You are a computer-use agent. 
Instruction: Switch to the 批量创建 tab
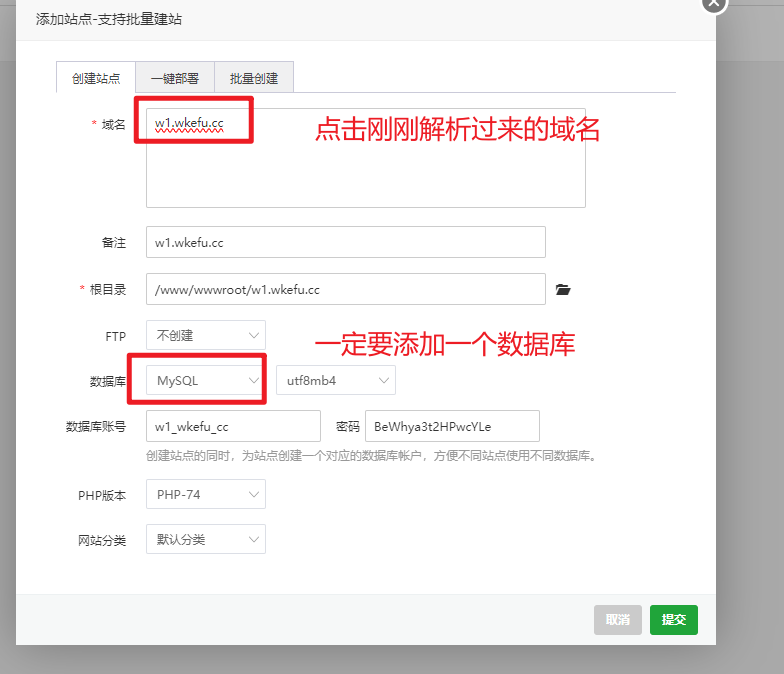[x=254, y=78]
